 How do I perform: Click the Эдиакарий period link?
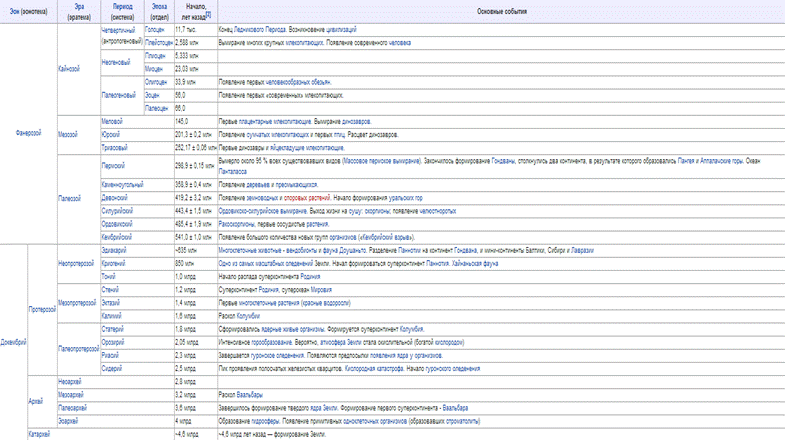pos(114,250)
